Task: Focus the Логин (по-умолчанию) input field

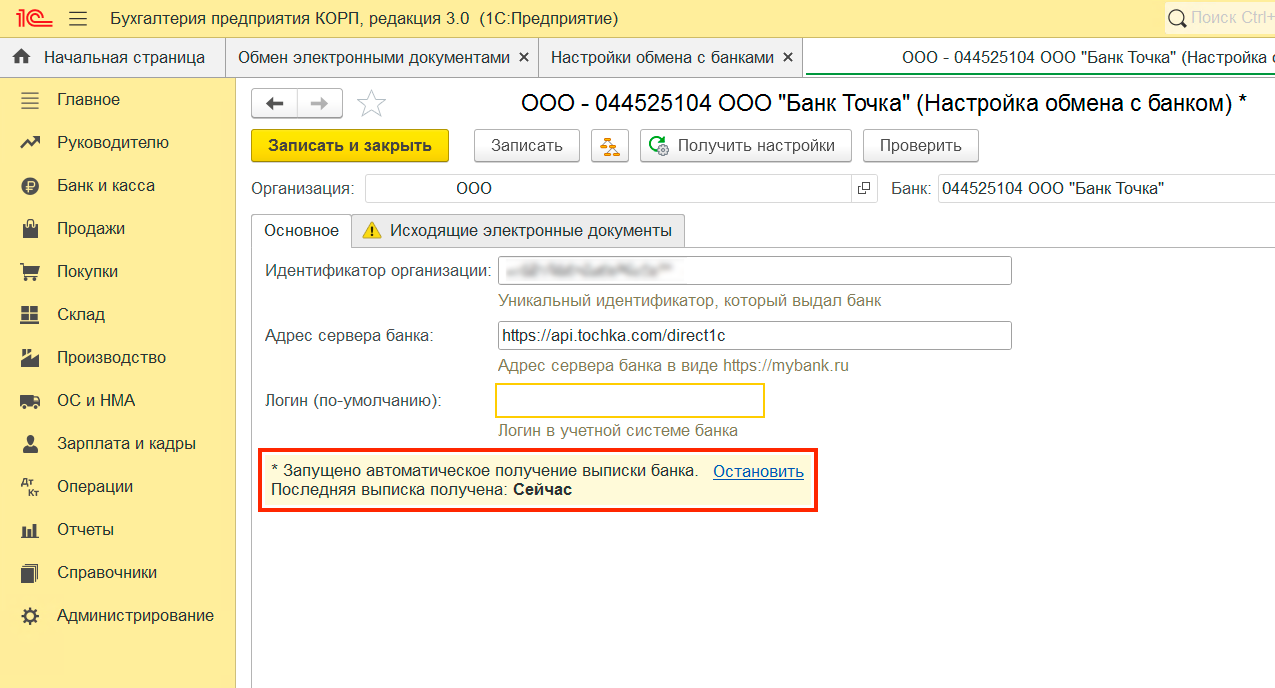Action: [630, 401]
